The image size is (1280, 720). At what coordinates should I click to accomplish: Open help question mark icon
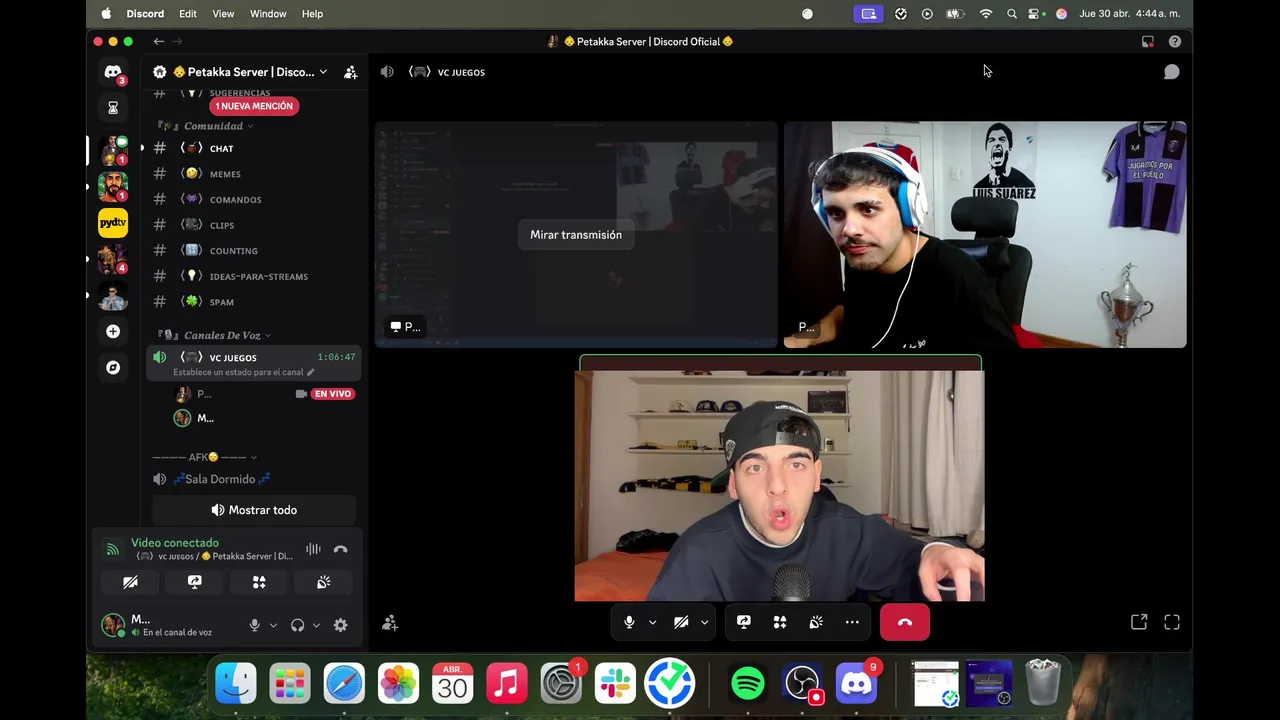click(x=1175, y=41)
